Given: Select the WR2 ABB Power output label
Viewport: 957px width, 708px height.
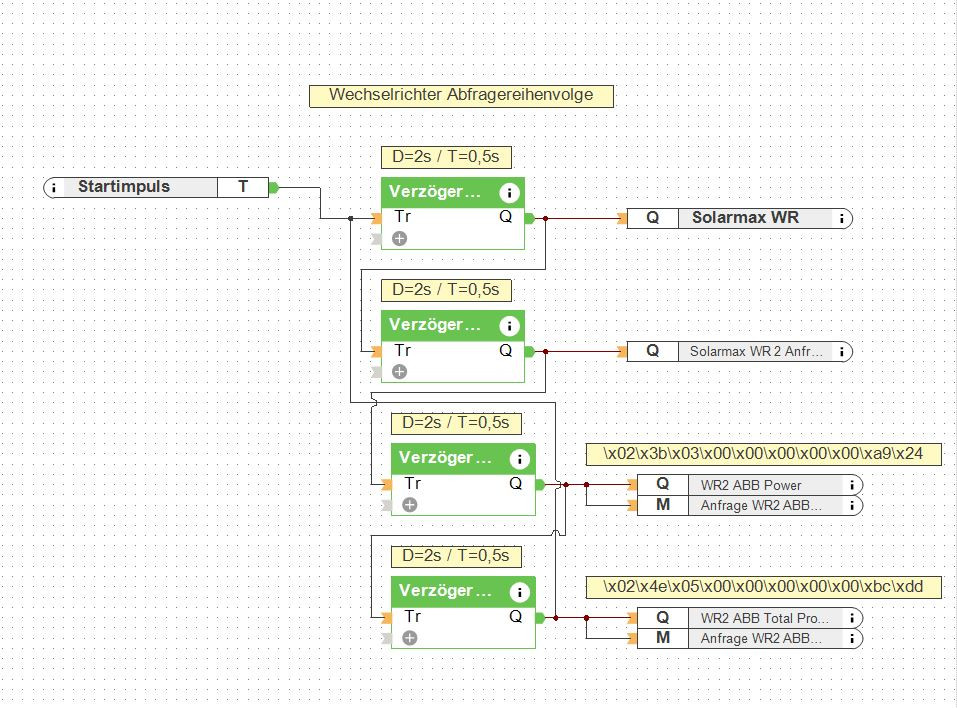Looking at the screenshot, I should (751, 485).
